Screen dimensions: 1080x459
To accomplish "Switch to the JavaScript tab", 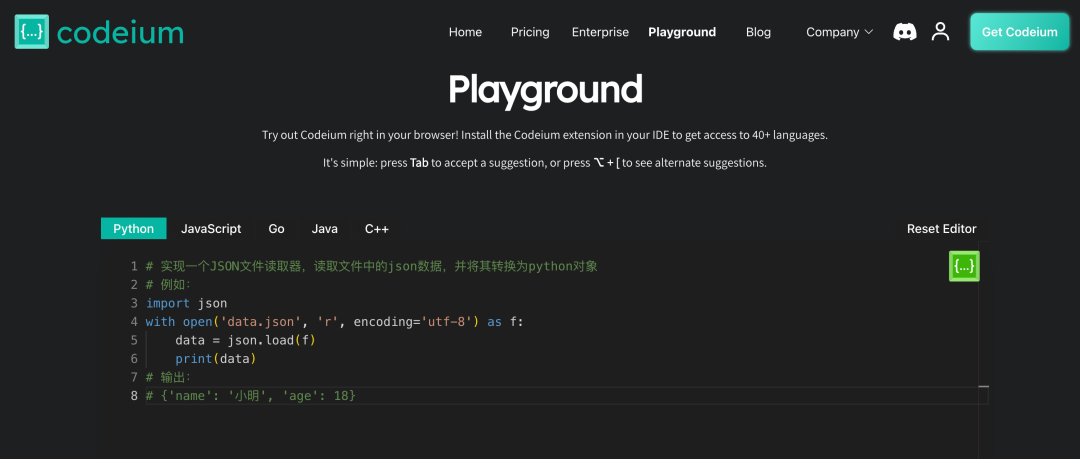I will click(x=211, y=229).
